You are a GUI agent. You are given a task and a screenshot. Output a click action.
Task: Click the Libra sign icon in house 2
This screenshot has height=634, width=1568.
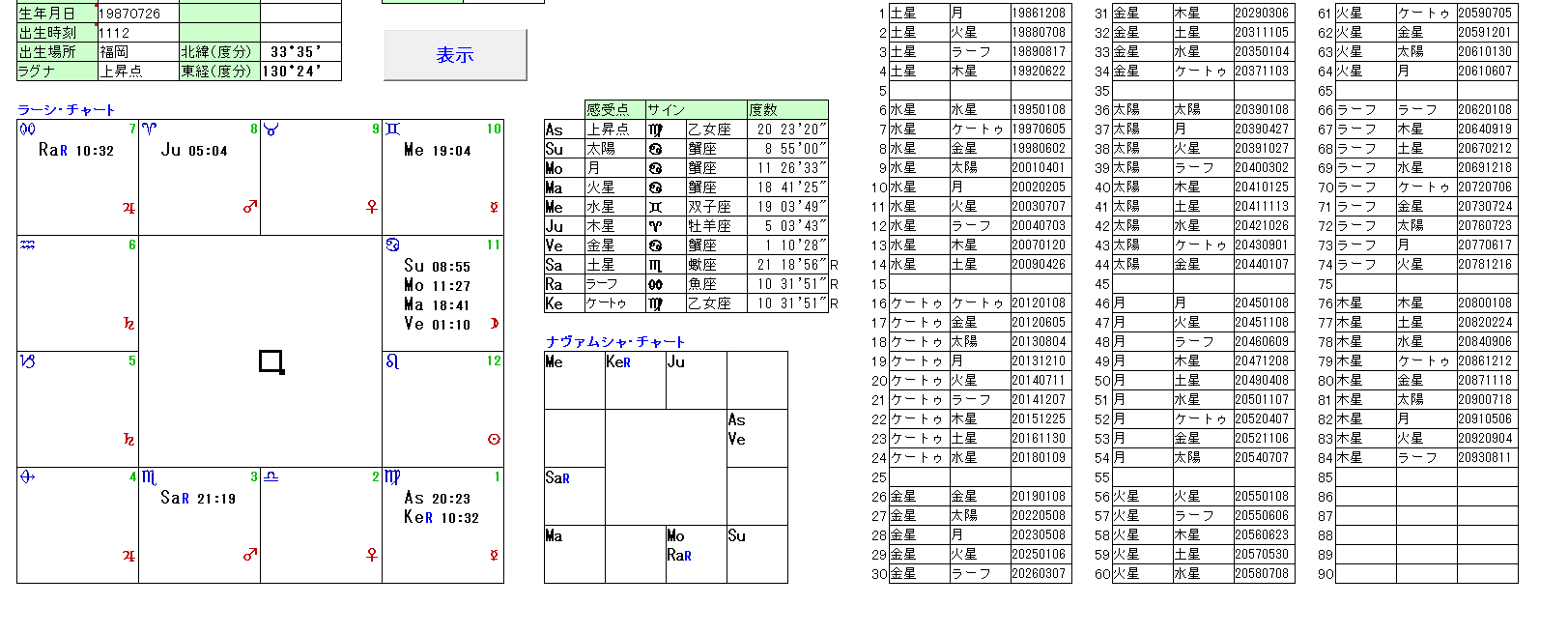[271, 477]
